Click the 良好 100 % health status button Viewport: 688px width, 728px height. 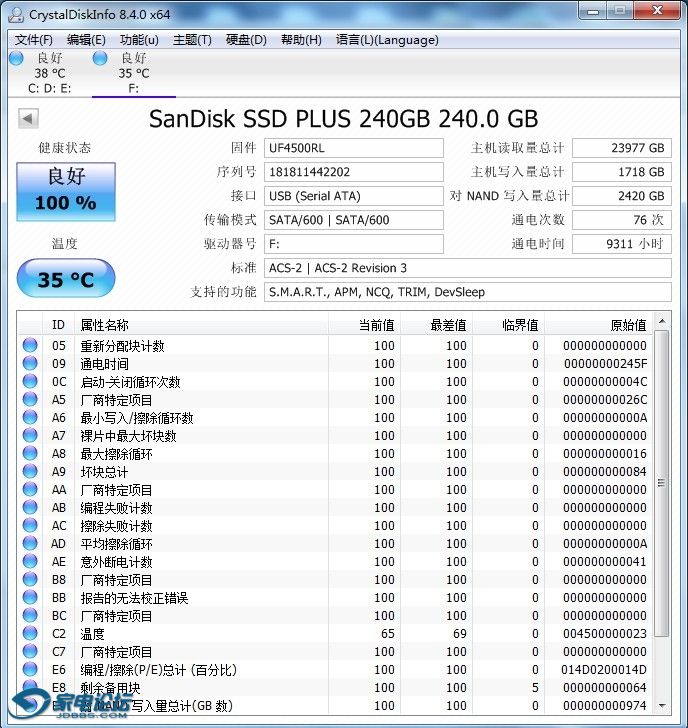coord(66,191)
